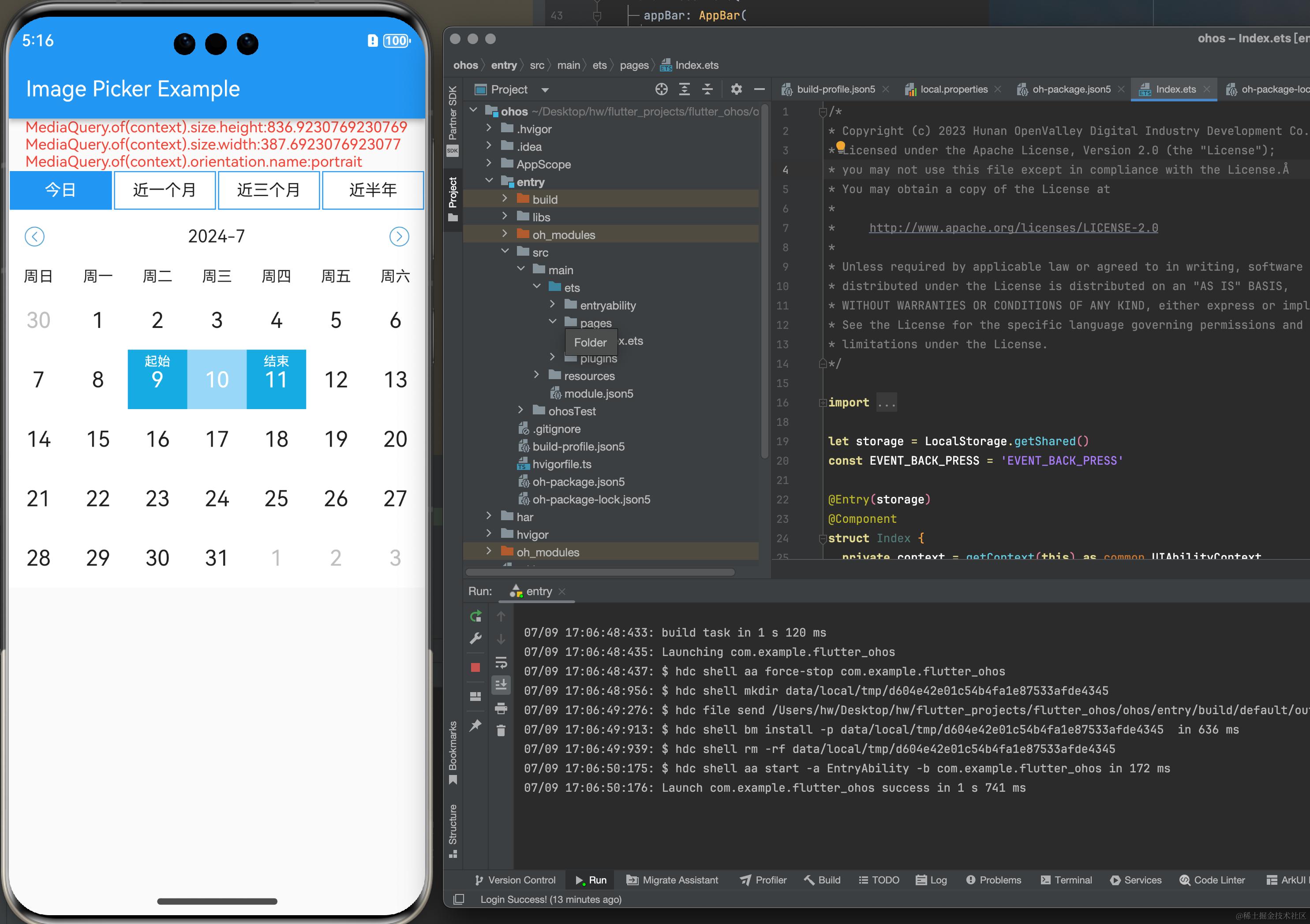The image size is (1310, 924).
Task: Click the trash icon to clear console output
Action: [501, 730]
